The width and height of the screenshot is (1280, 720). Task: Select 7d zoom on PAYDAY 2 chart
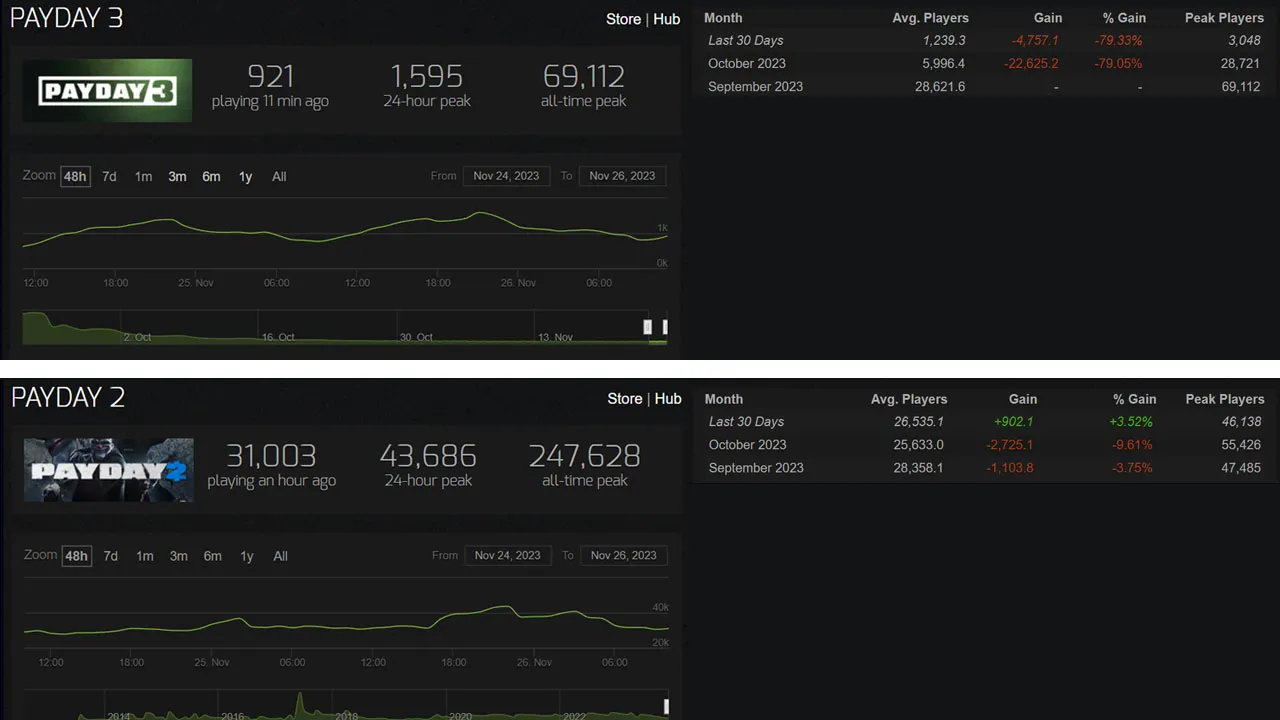111,556
